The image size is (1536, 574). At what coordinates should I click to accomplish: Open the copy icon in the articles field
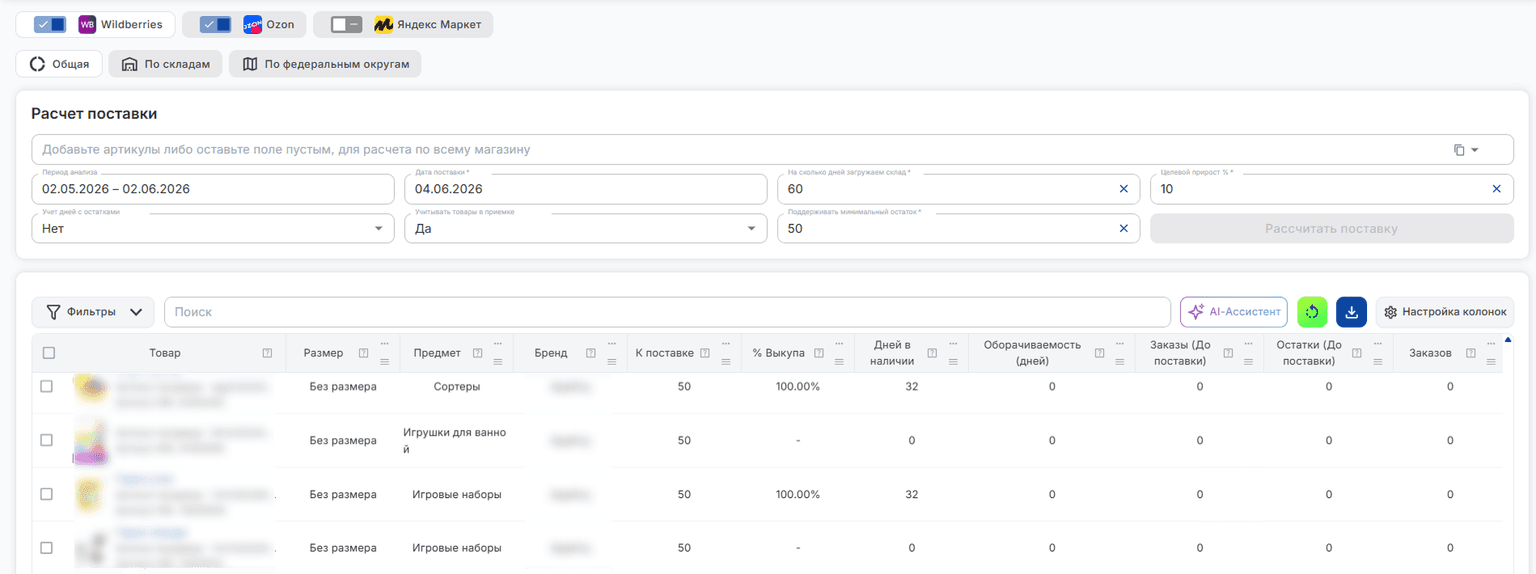1459,150
